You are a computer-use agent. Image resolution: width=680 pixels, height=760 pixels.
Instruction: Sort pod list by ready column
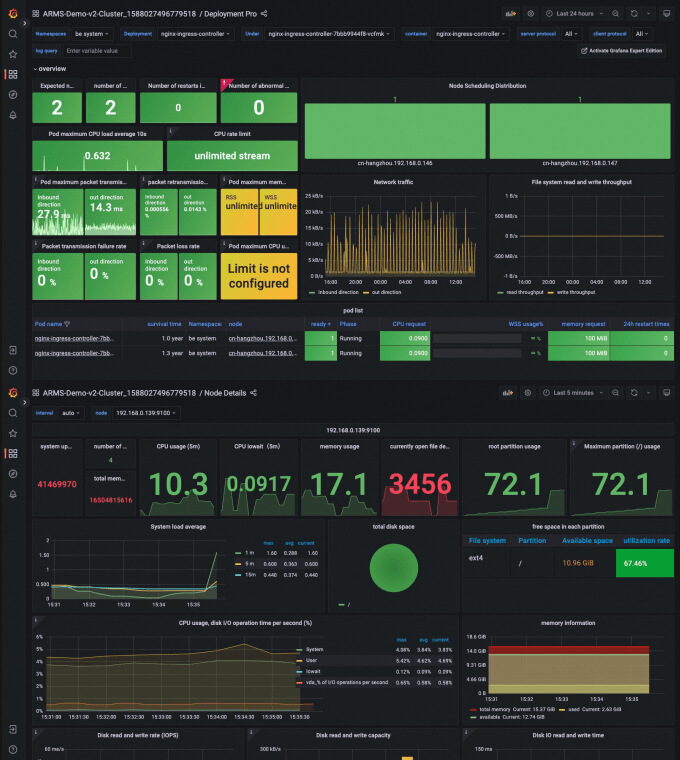pos(321,324)
